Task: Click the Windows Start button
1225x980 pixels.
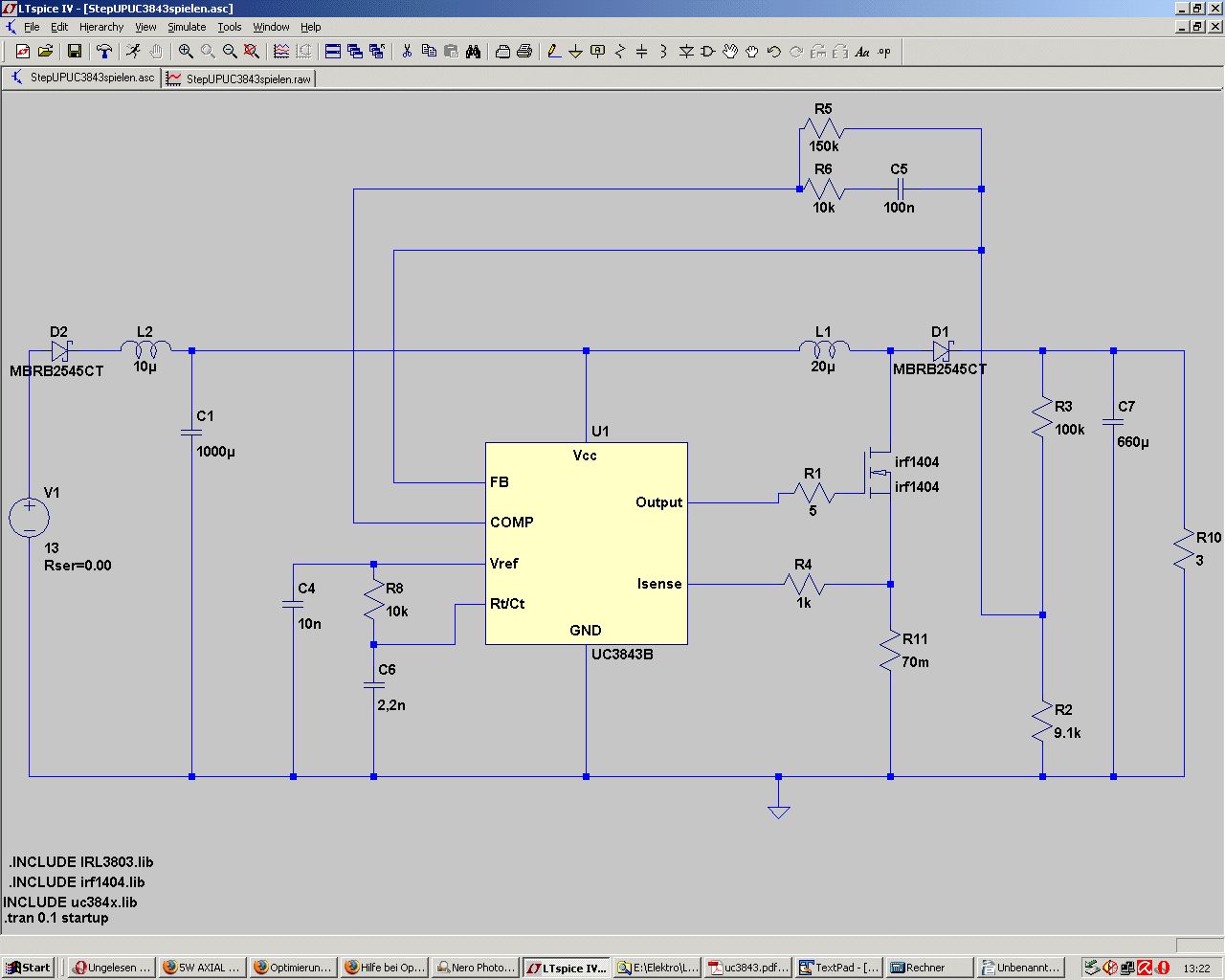Action: point(29,968)
